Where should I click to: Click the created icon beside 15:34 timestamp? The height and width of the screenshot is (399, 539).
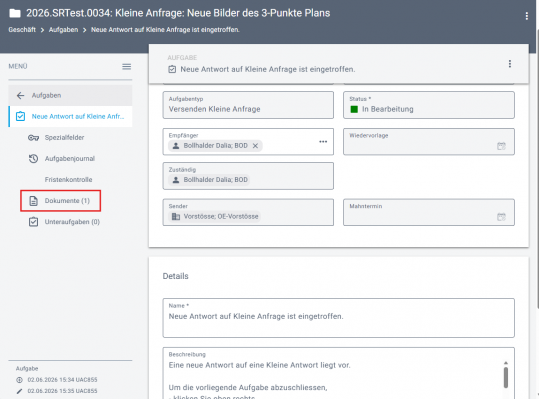tap(20, 380)
